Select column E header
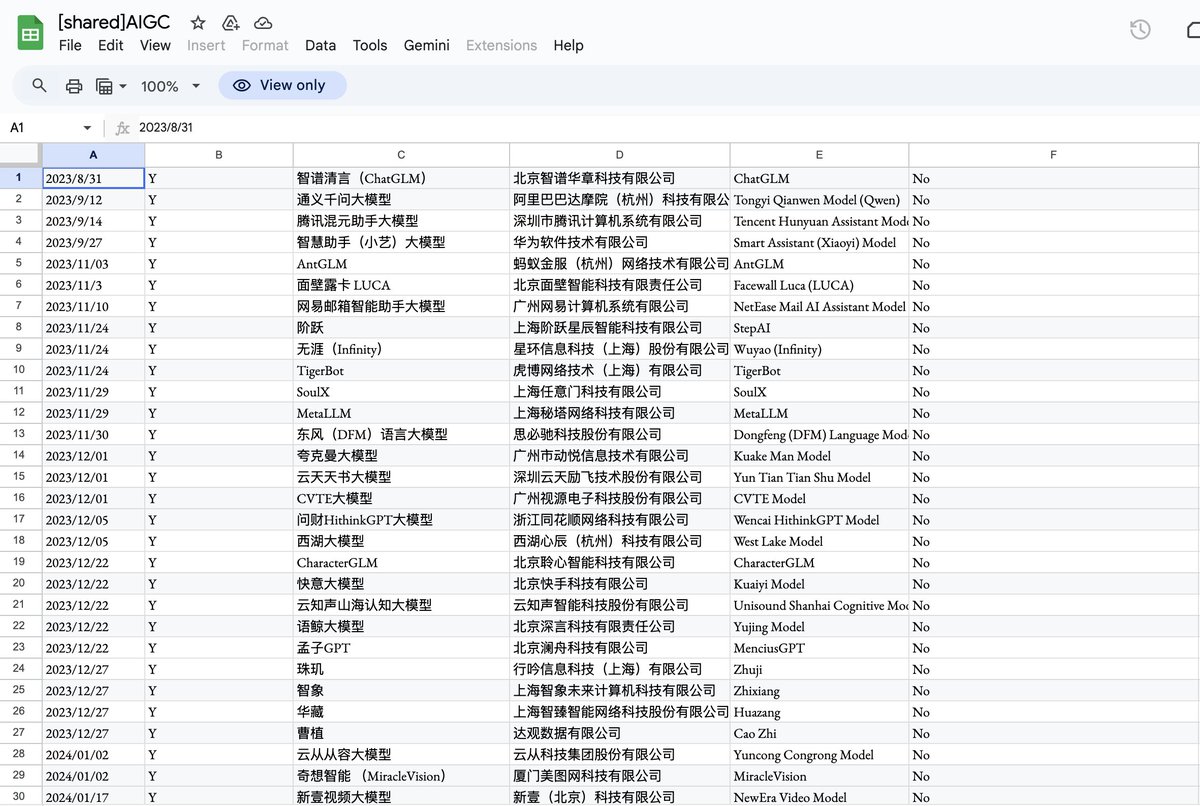This screenshot has width=1200, height=806. pyautogui.click(x=819, y=155)
